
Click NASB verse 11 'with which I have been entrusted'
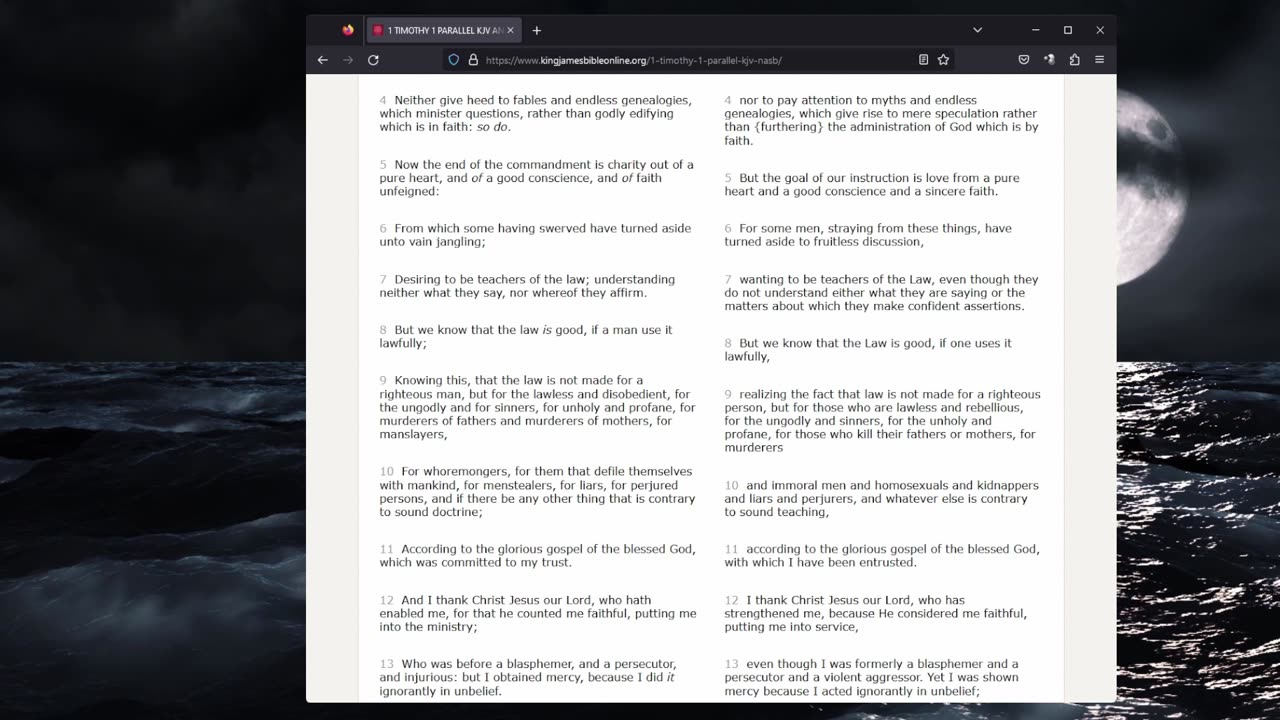click(x=820, y=562)
